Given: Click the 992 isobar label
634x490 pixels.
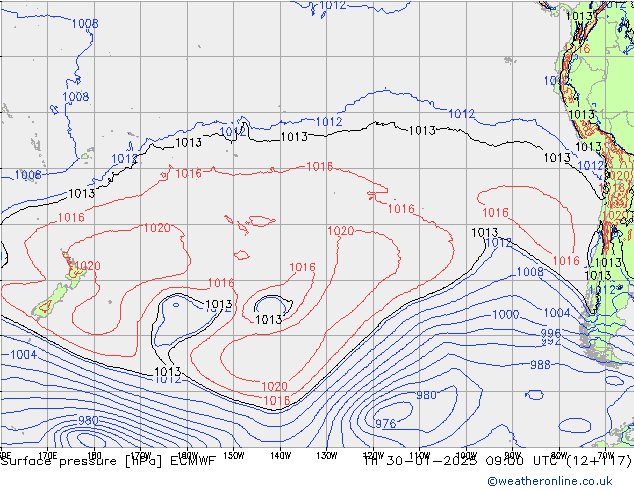Looking at the screenshot, I should pos(551,342).
